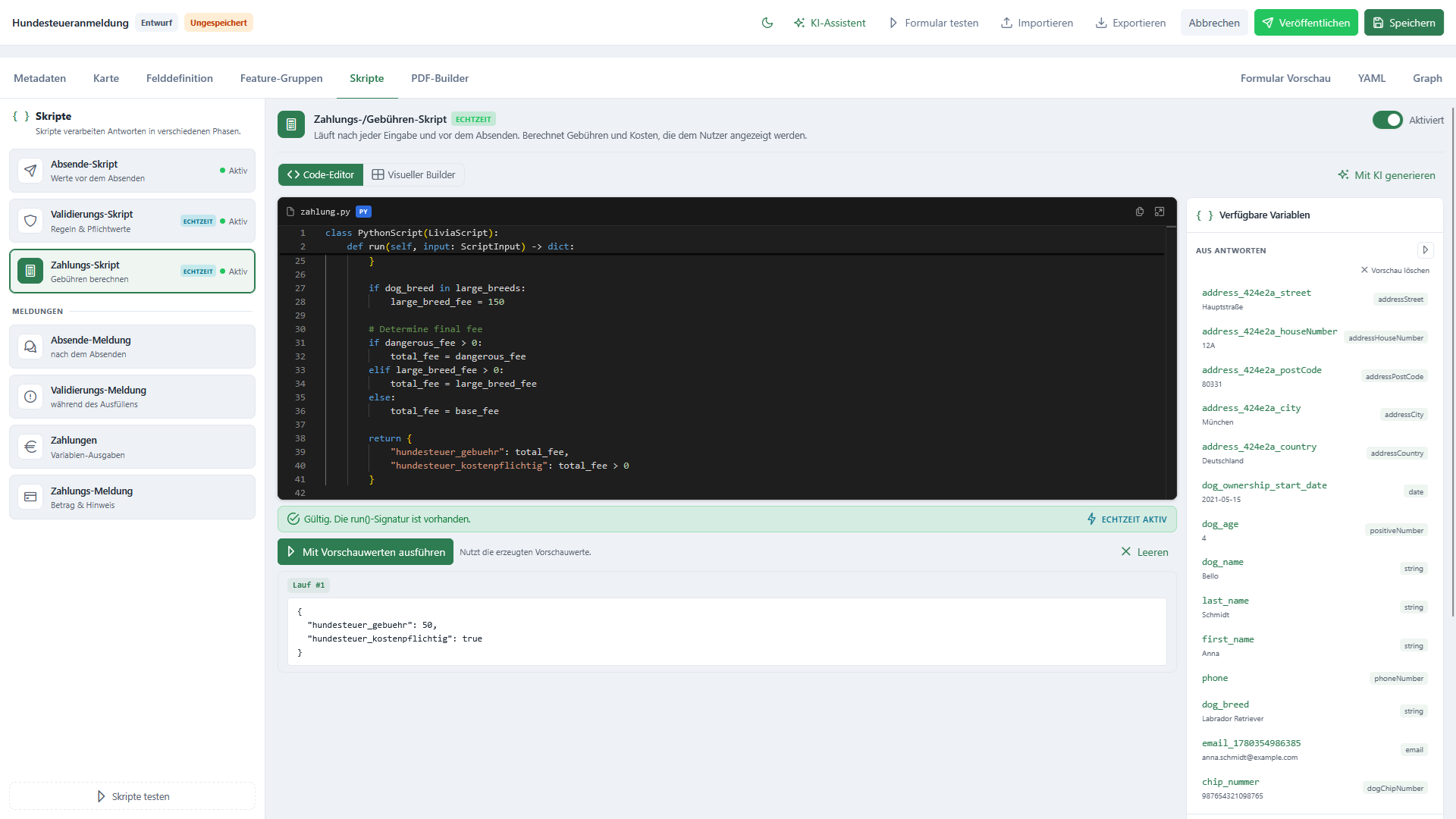Switch to the Karte tab
The image size is (1456, 819).
tap(106, 78)
